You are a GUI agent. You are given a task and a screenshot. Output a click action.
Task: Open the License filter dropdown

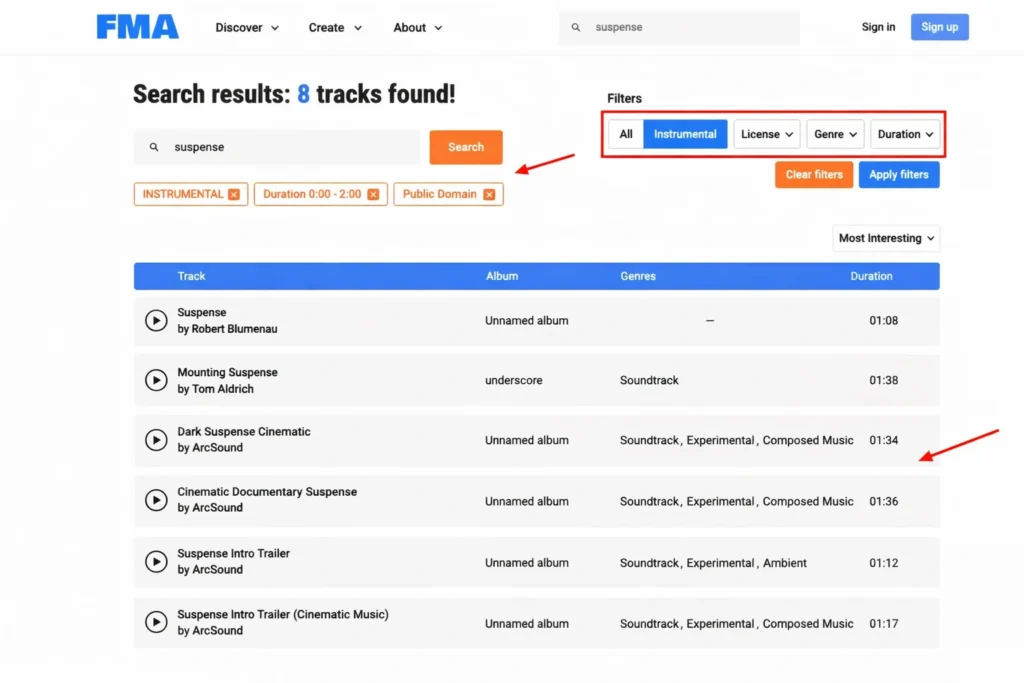click(767, 134)
